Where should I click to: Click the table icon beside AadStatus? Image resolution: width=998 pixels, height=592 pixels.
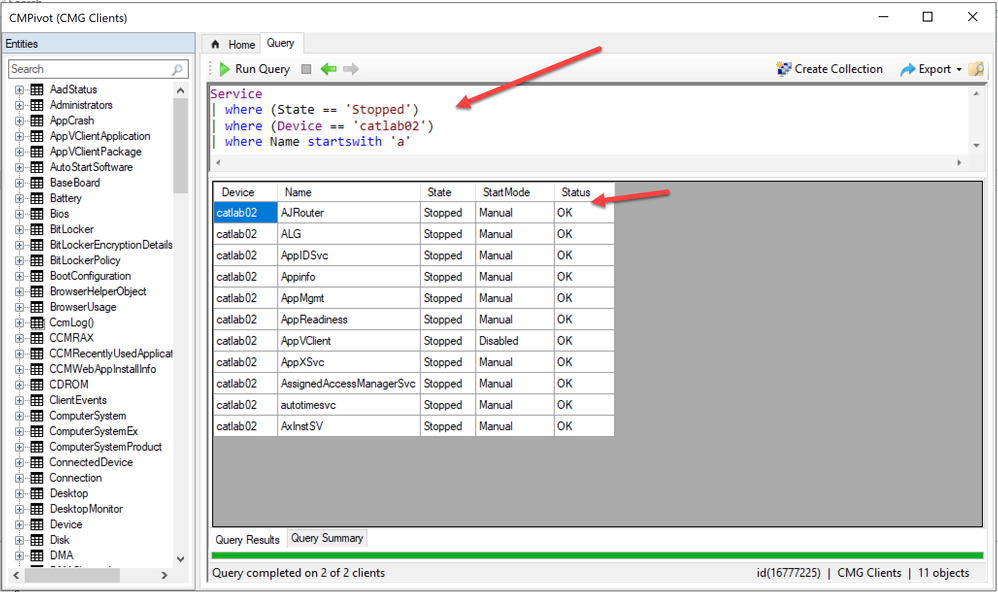coord(37,89)
